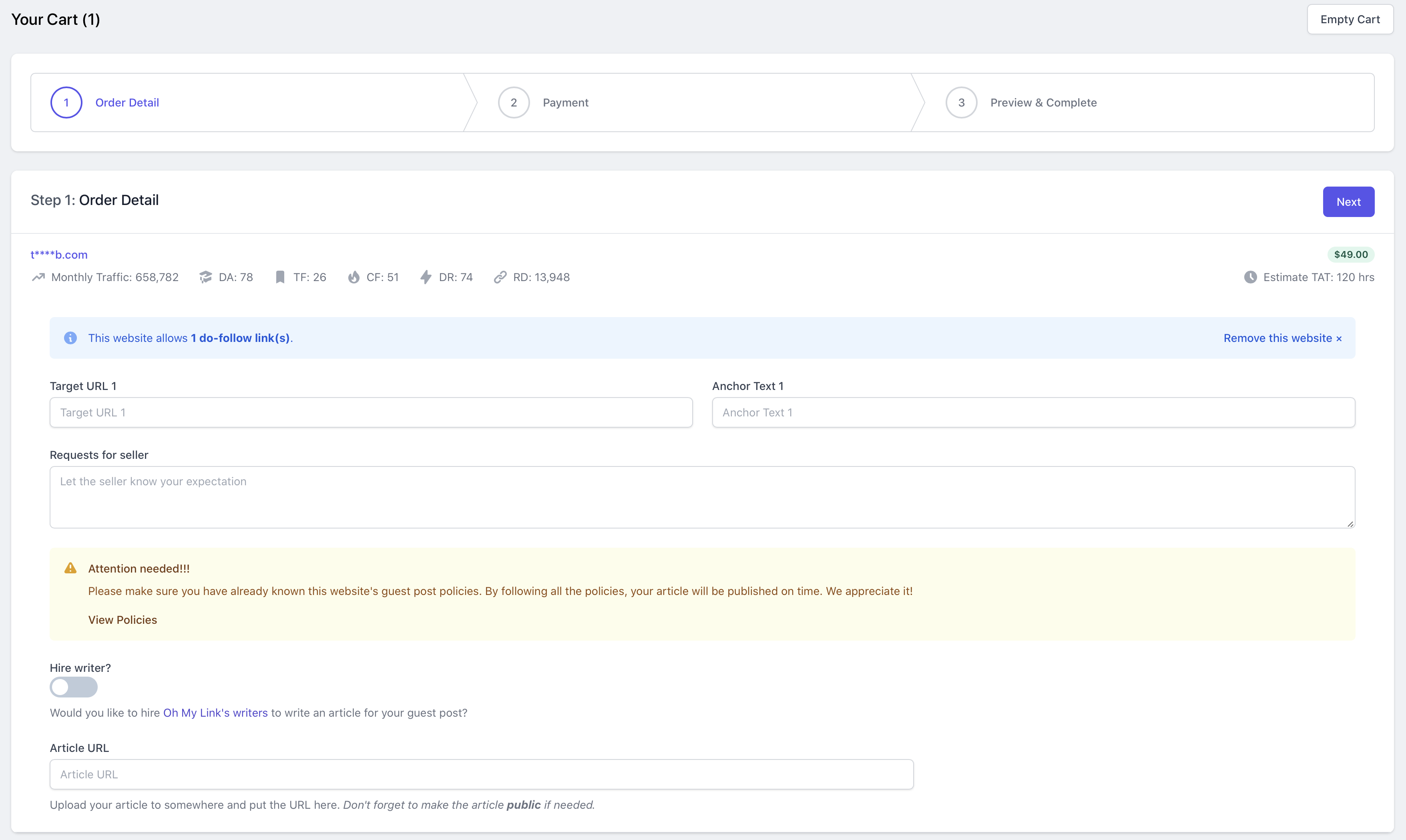This screenshot has height=840, width=1406.
Task: Click the 1 do-follow link(s) text
Action: 240,338
